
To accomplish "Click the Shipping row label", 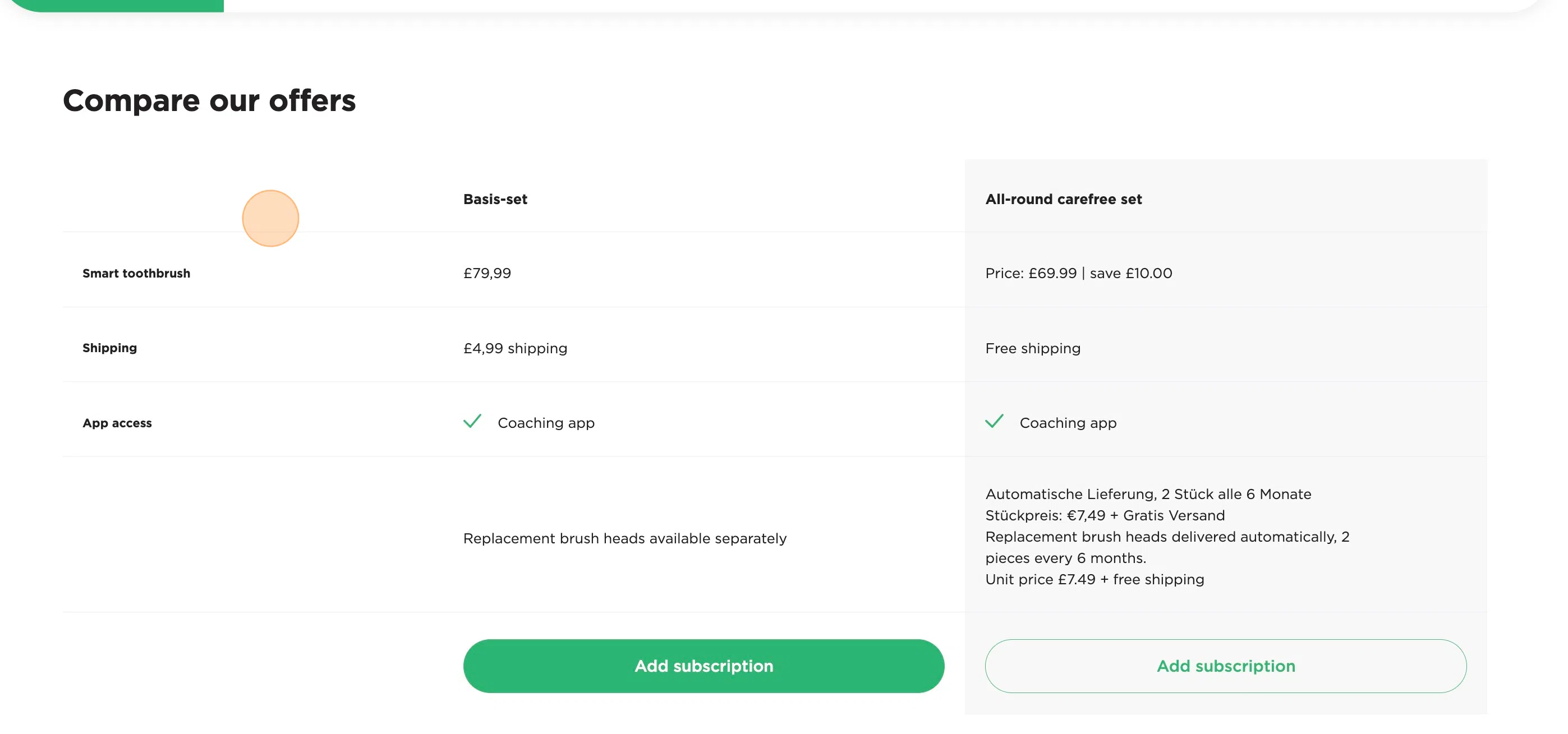I will coord(109,348).
